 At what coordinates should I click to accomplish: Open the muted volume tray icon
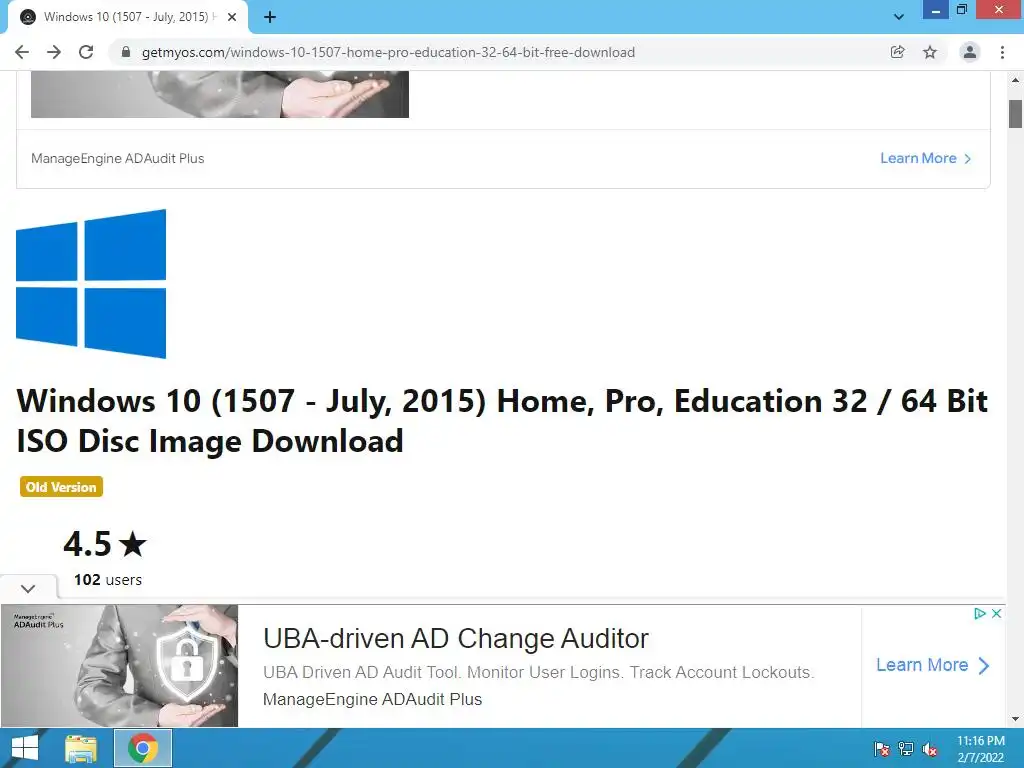pos(930,749)
